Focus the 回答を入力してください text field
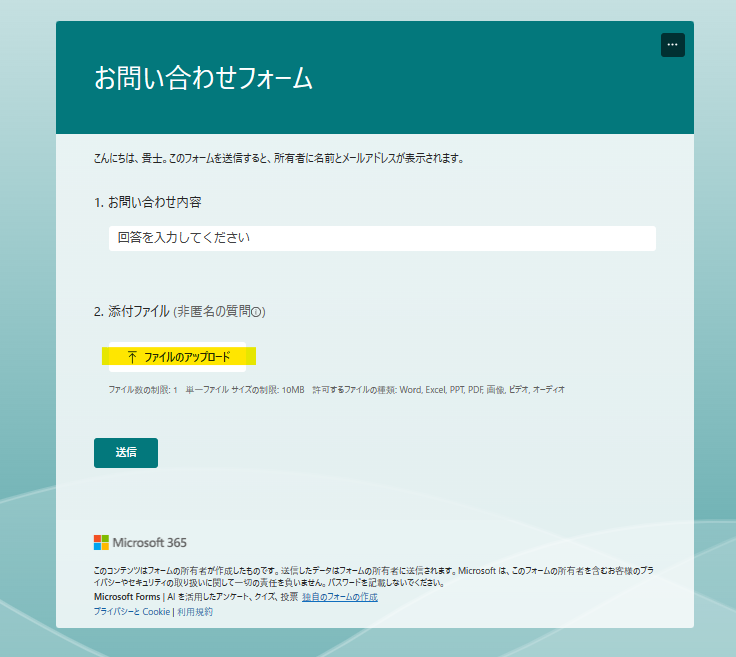 [x=382, y=238]
